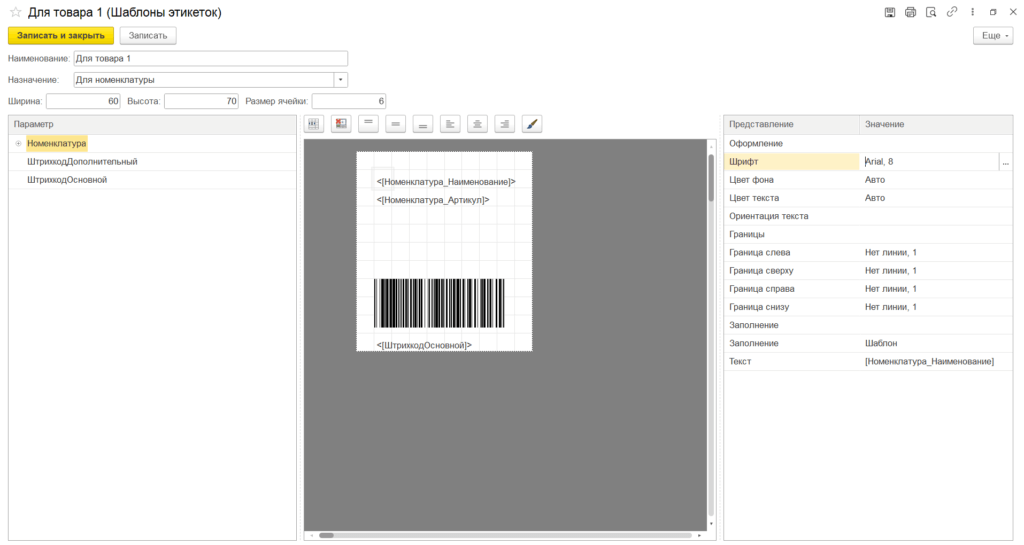Select ШтрихкодОсновной in the parameter list
This screenshot has width=1024, height=545.
tap(67, 180)
